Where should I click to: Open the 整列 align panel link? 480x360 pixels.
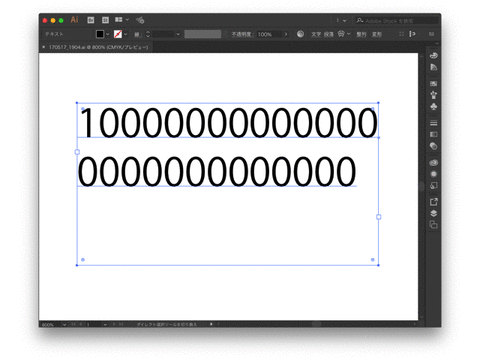click(361, 34)
